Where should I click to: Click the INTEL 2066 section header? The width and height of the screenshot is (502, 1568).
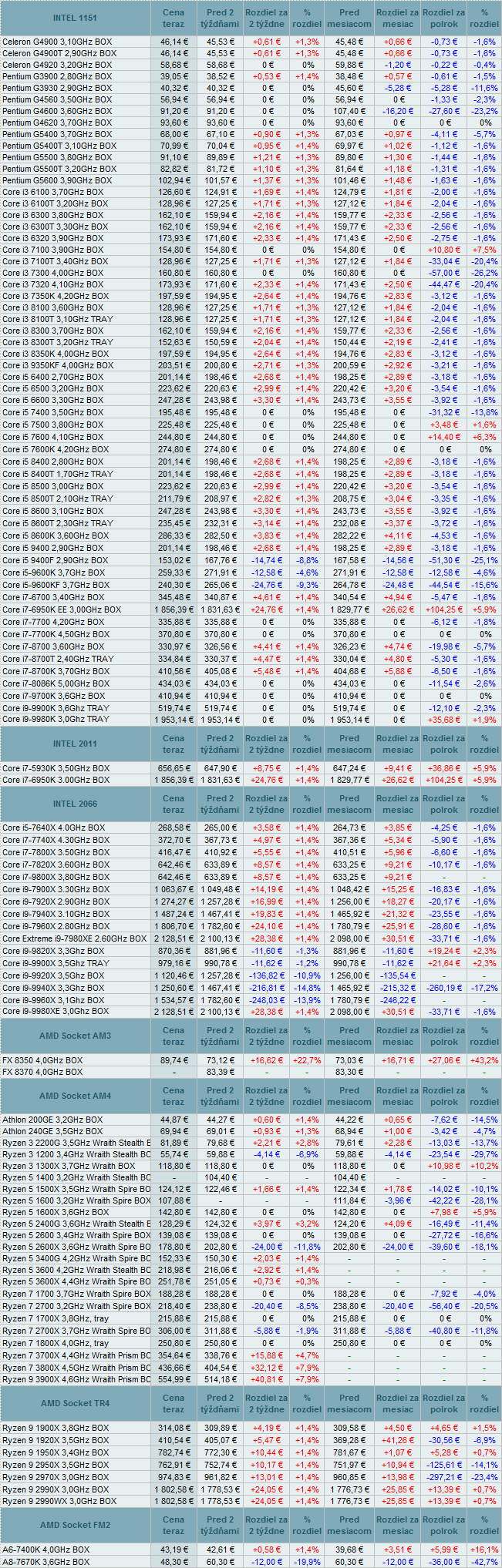(x=75, y=804)
